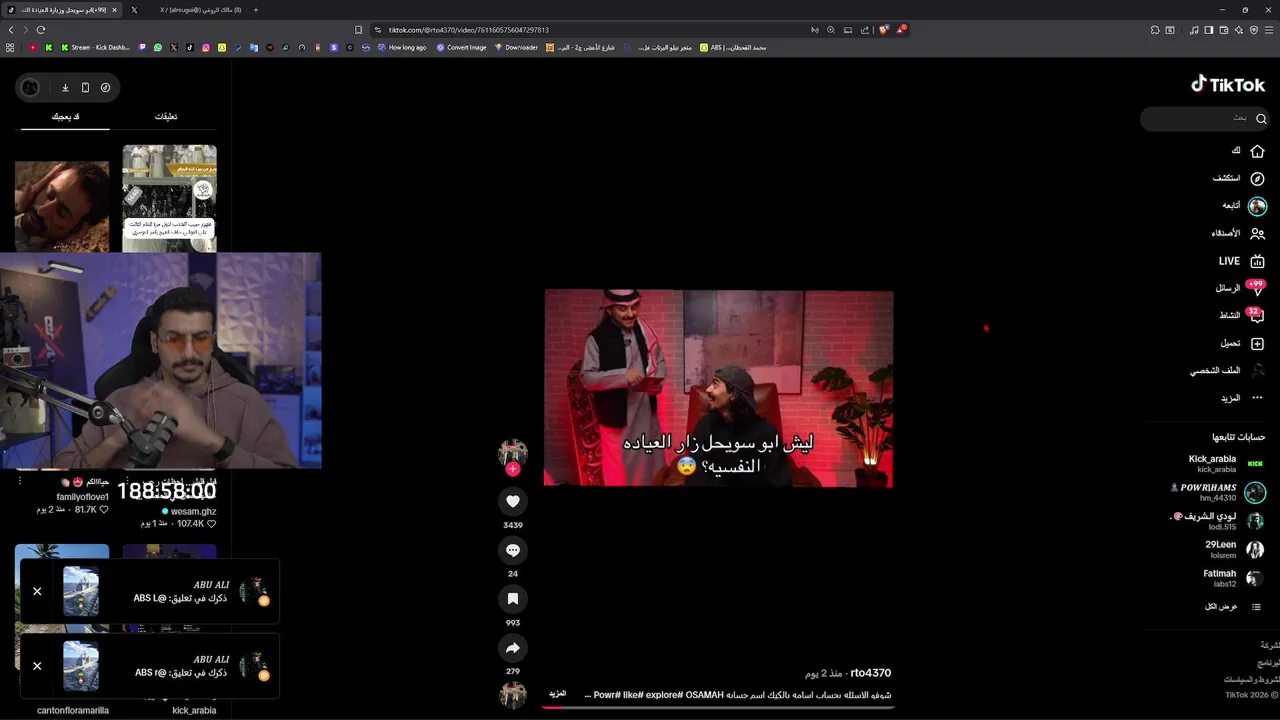
Task: Follow creator with red plus badge
Action: click(513, 469)
